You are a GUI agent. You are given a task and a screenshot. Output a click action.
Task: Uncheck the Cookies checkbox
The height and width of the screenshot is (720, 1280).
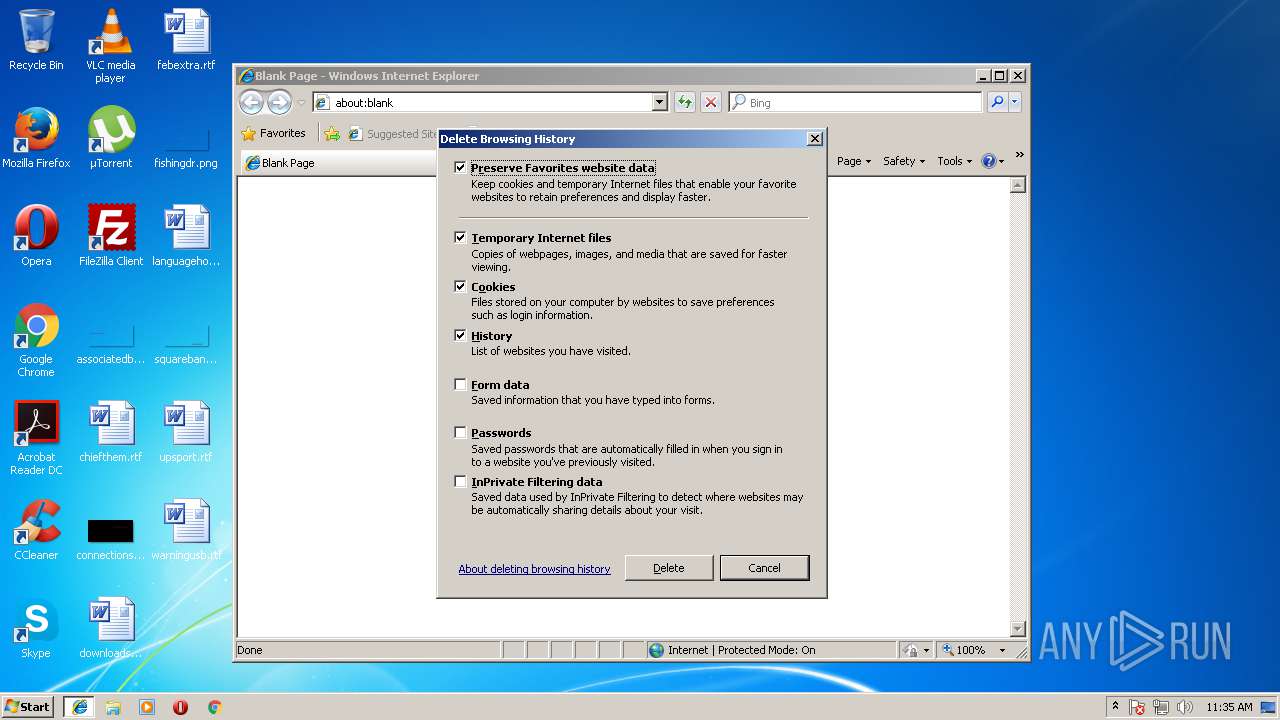point(460,286)
